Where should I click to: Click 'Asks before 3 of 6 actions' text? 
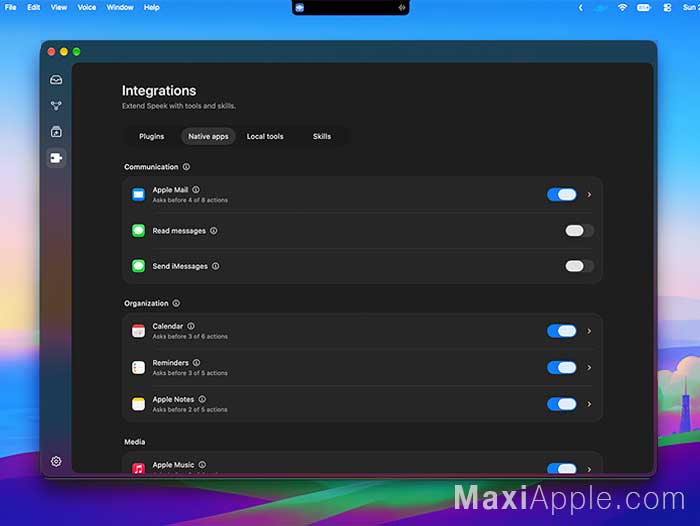190,336
